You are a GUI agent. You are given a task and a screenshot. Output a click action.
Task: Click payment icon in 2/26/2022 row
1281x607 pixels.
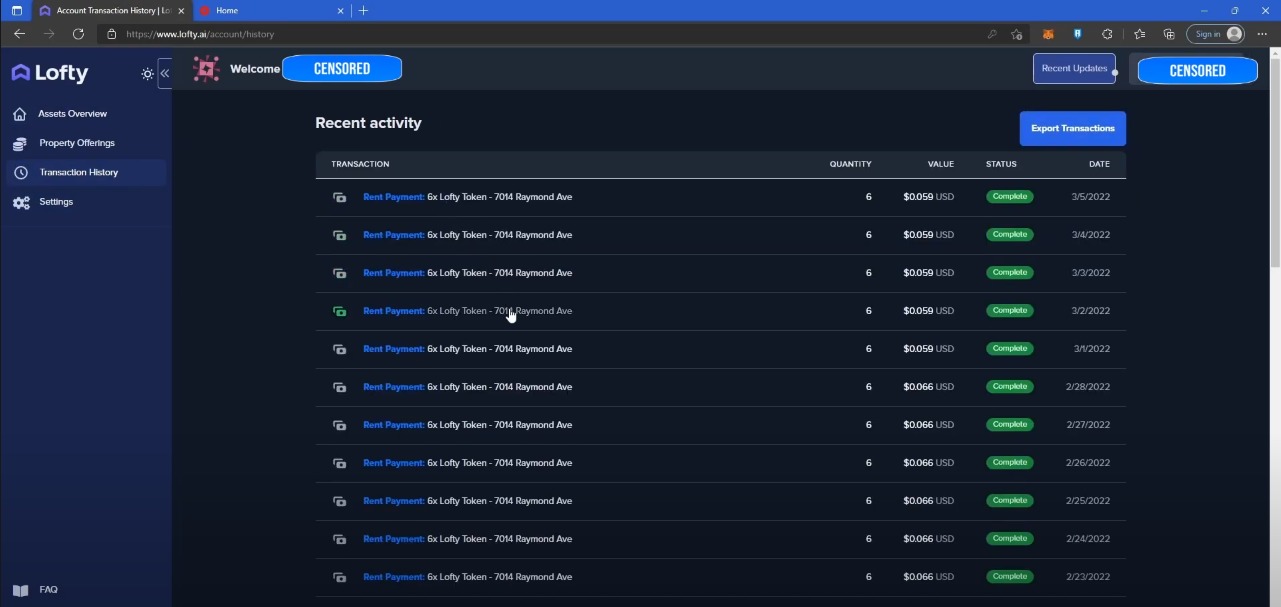[339, 463]
